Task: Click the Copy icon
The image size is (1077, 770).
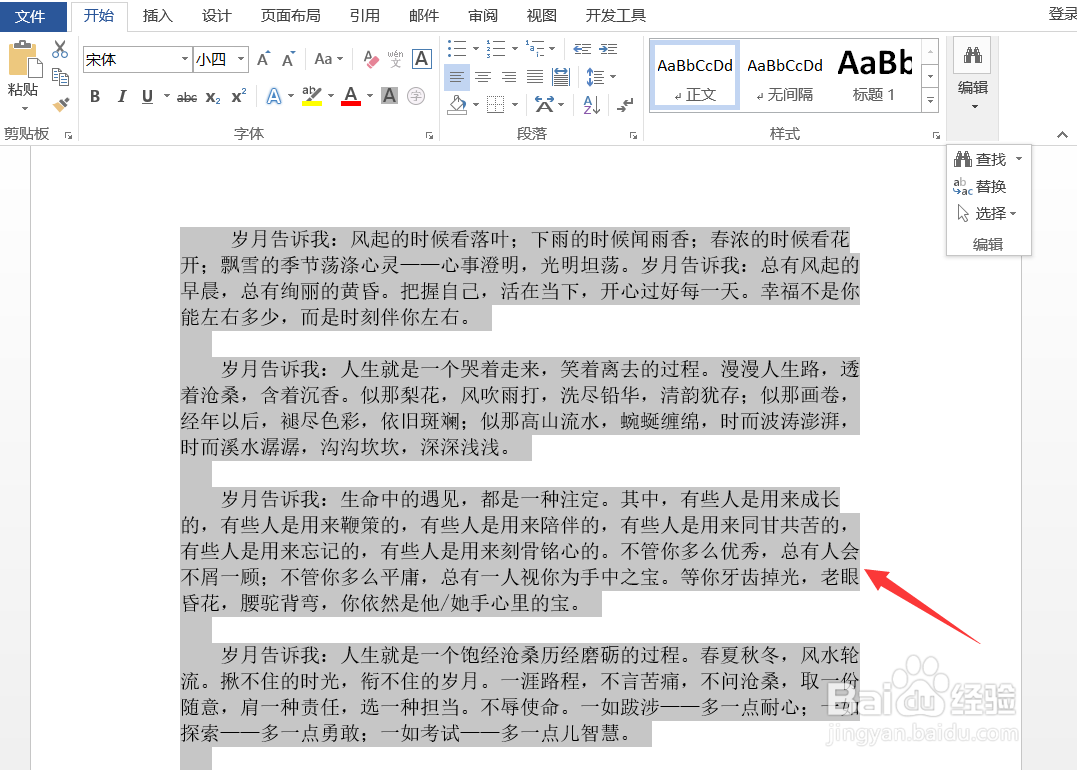Action: click(60, 77)
